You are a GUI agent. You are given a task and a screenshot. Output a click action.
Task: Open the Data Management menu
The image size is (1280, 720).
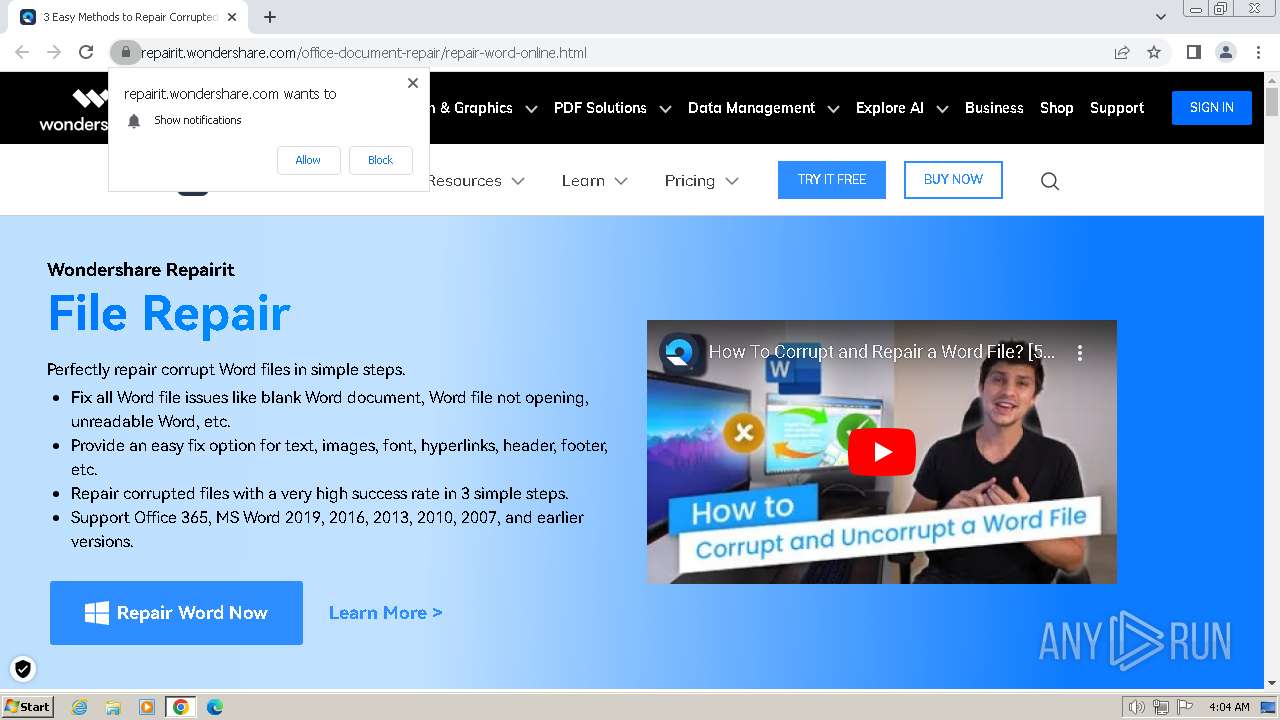(751, 108)
